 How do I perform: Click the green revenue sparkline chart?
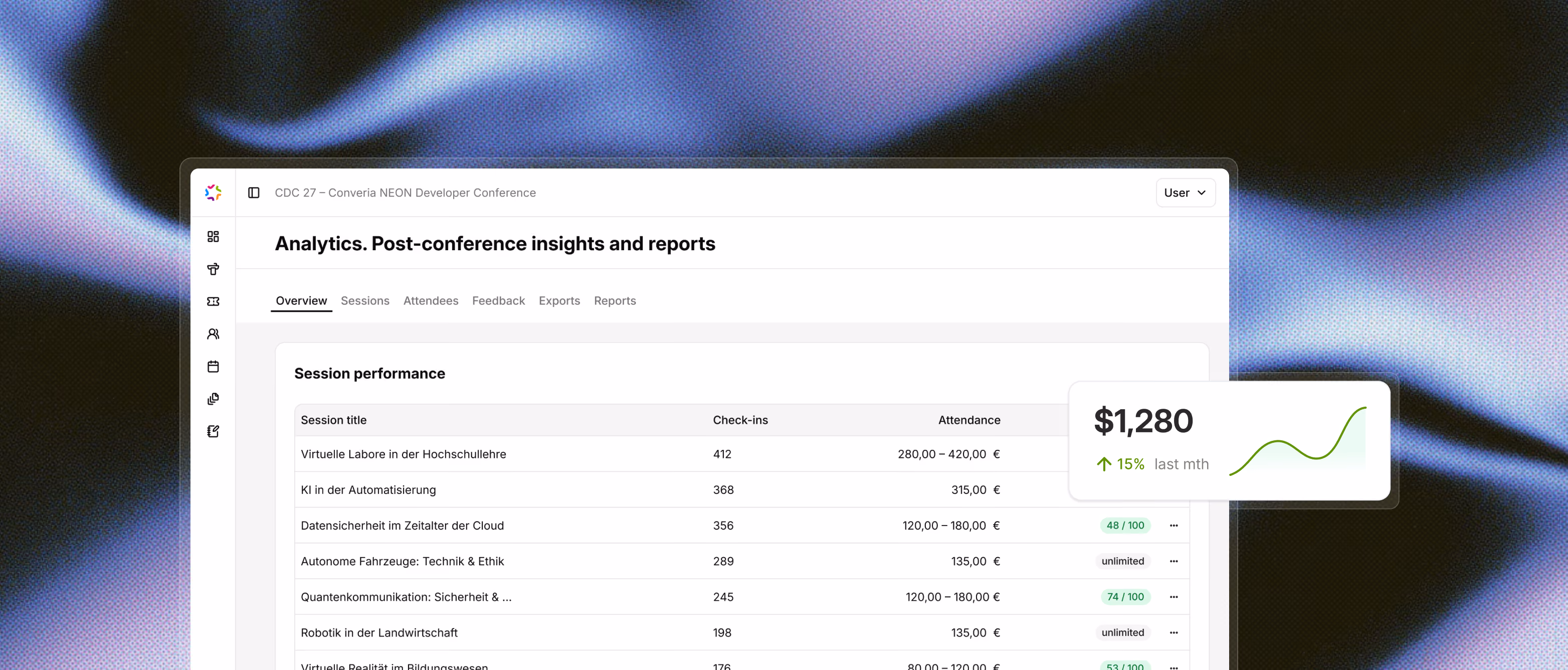click(x=1298, y=441)
